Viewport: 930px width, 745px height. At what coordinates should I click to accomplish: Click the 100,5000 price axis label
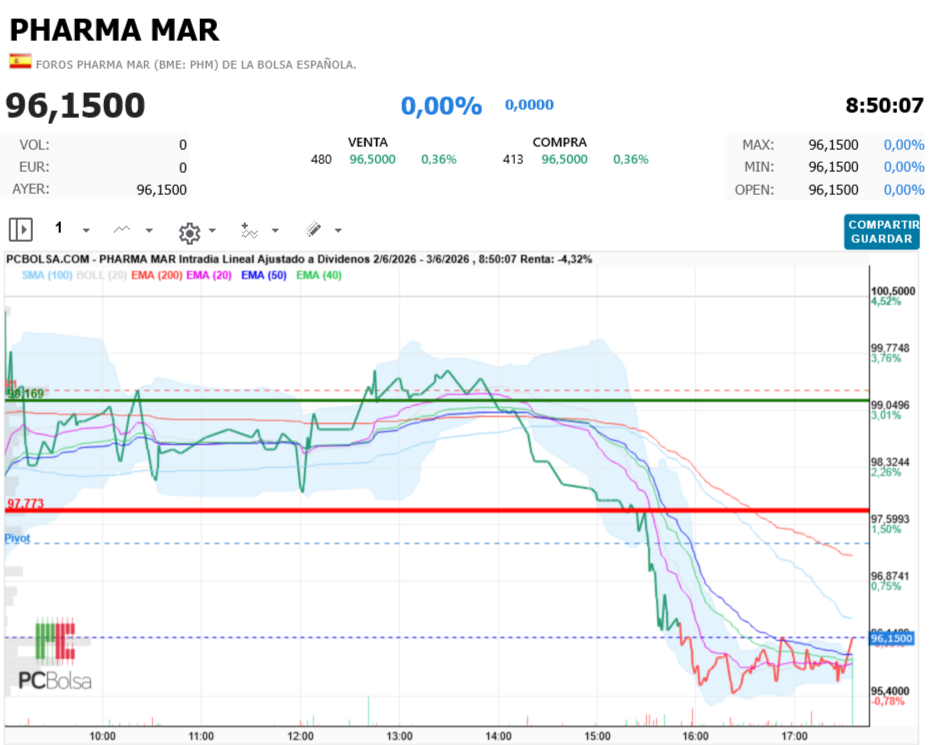893,291
